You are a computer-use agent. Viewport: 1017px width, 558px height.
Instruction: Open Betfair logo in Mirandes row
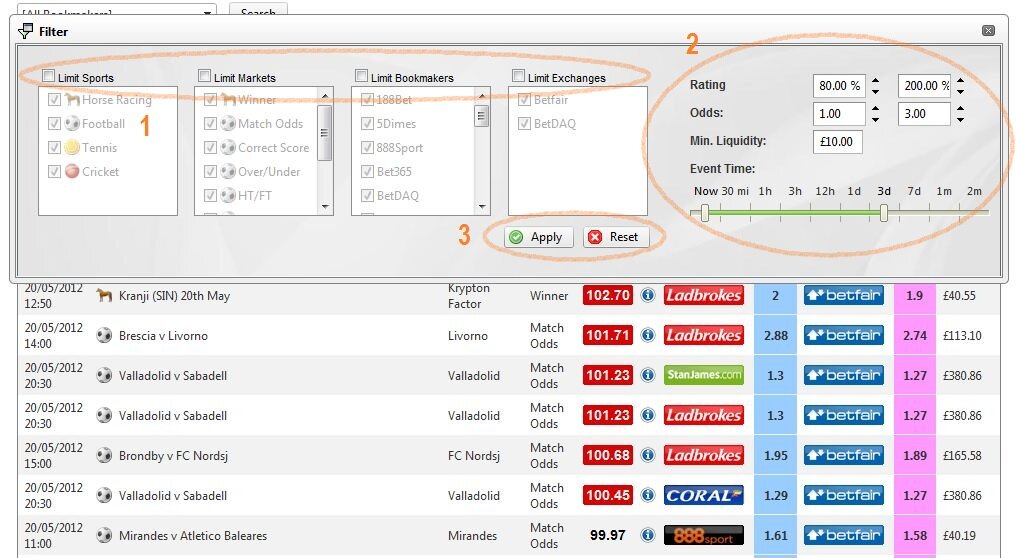coord(844,535)
